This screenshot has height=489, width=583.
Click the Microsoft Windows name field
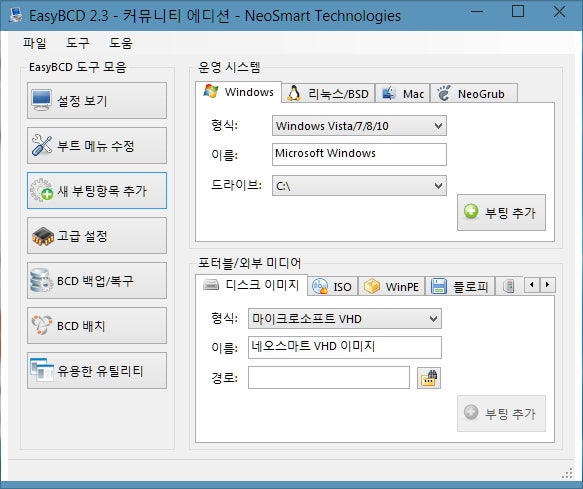[359, 154]
